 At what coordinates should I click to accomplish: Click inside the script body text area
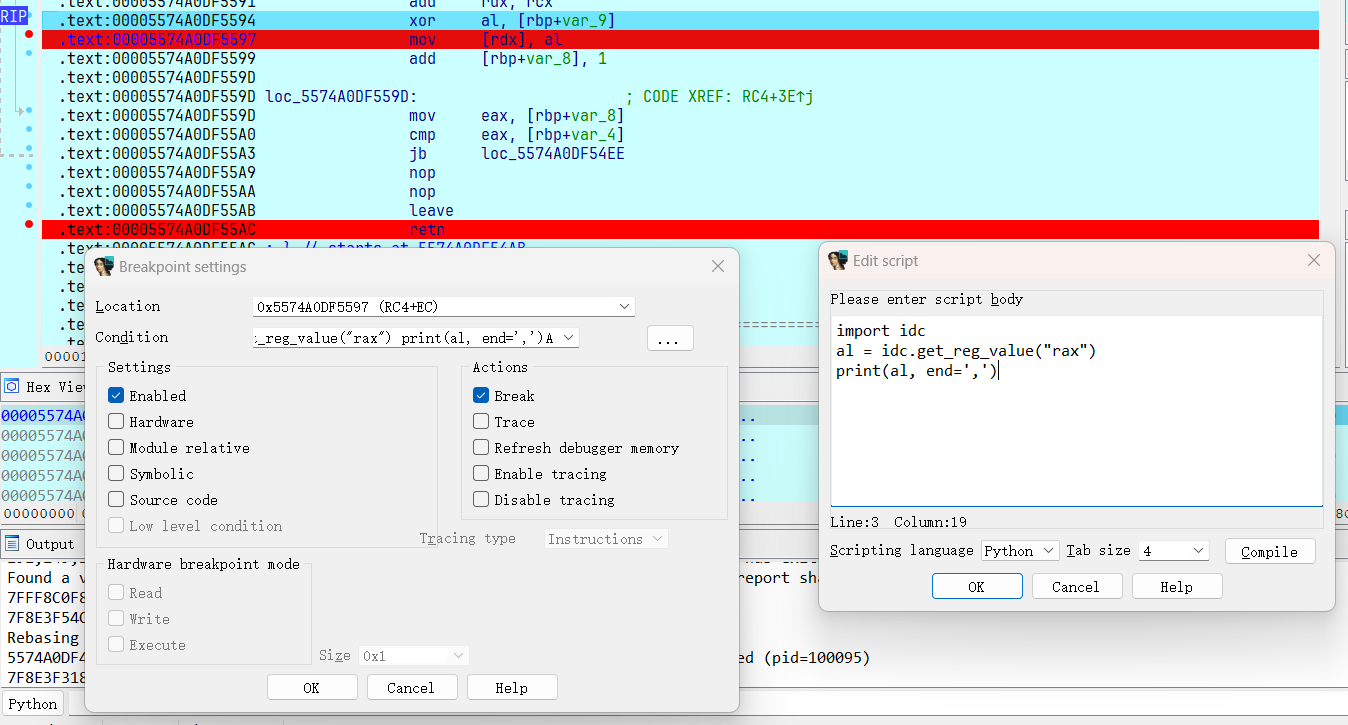pyautogui.click(x=1075, y=440)
